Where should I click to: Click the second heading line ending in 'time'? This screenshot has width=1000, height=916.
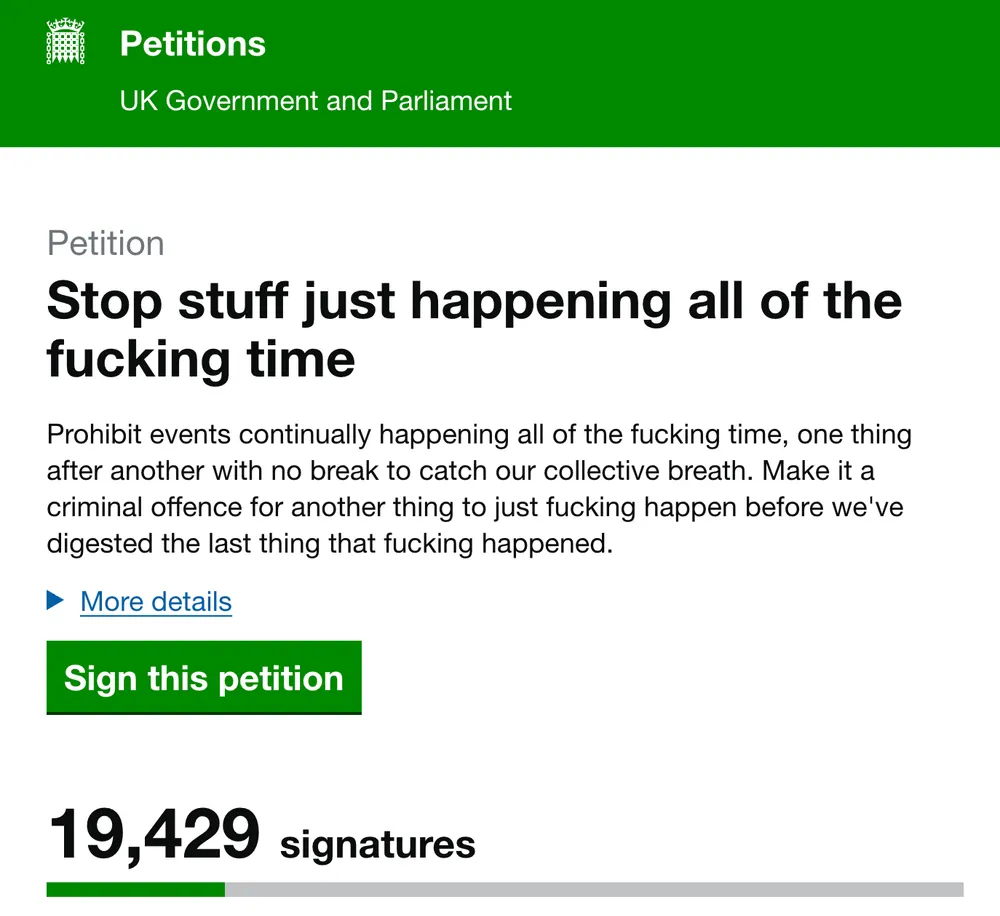pos(200,359)
